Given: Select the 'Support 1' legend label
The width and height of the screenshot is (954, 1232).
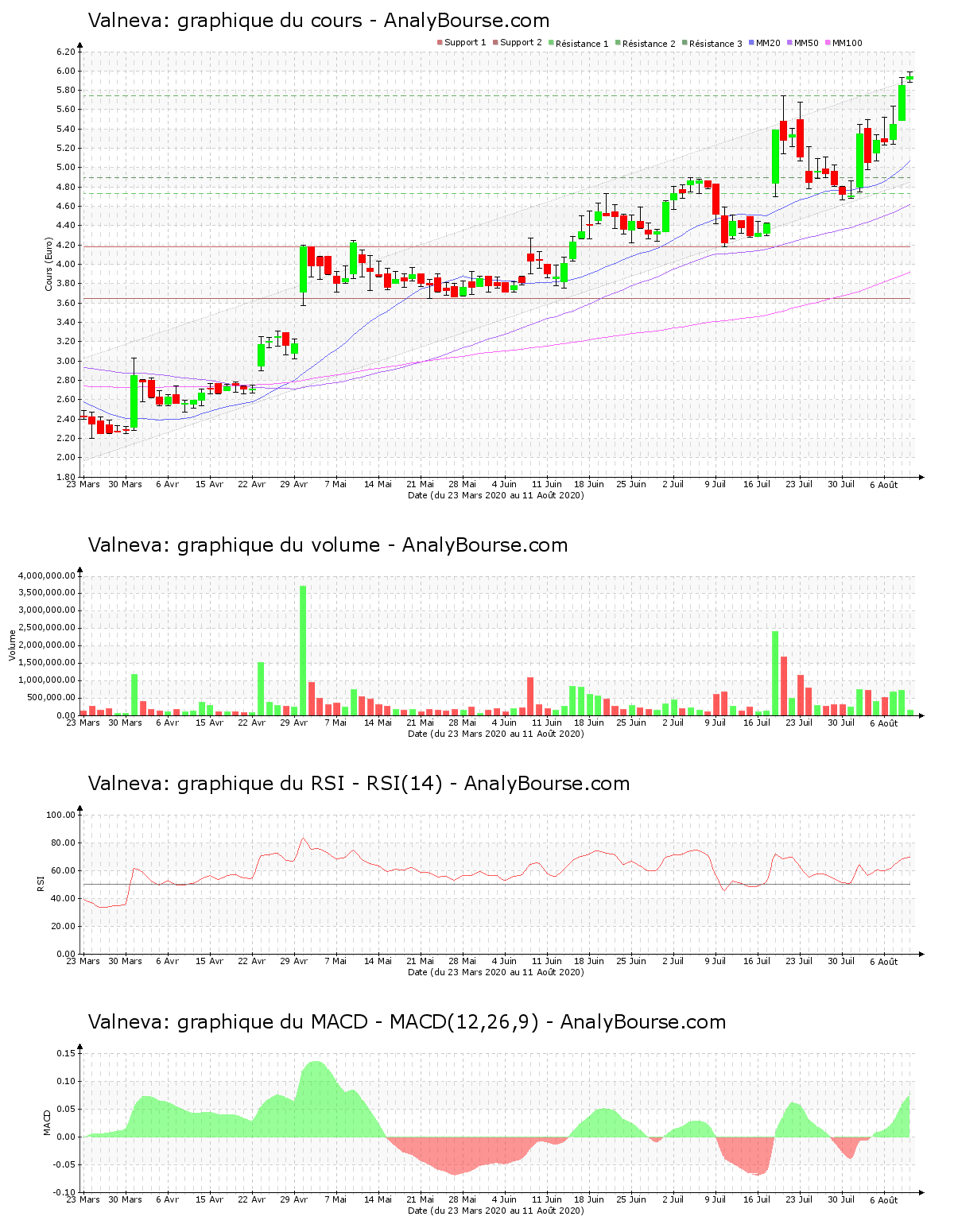Looking at the screenshot, I should 465,43.
